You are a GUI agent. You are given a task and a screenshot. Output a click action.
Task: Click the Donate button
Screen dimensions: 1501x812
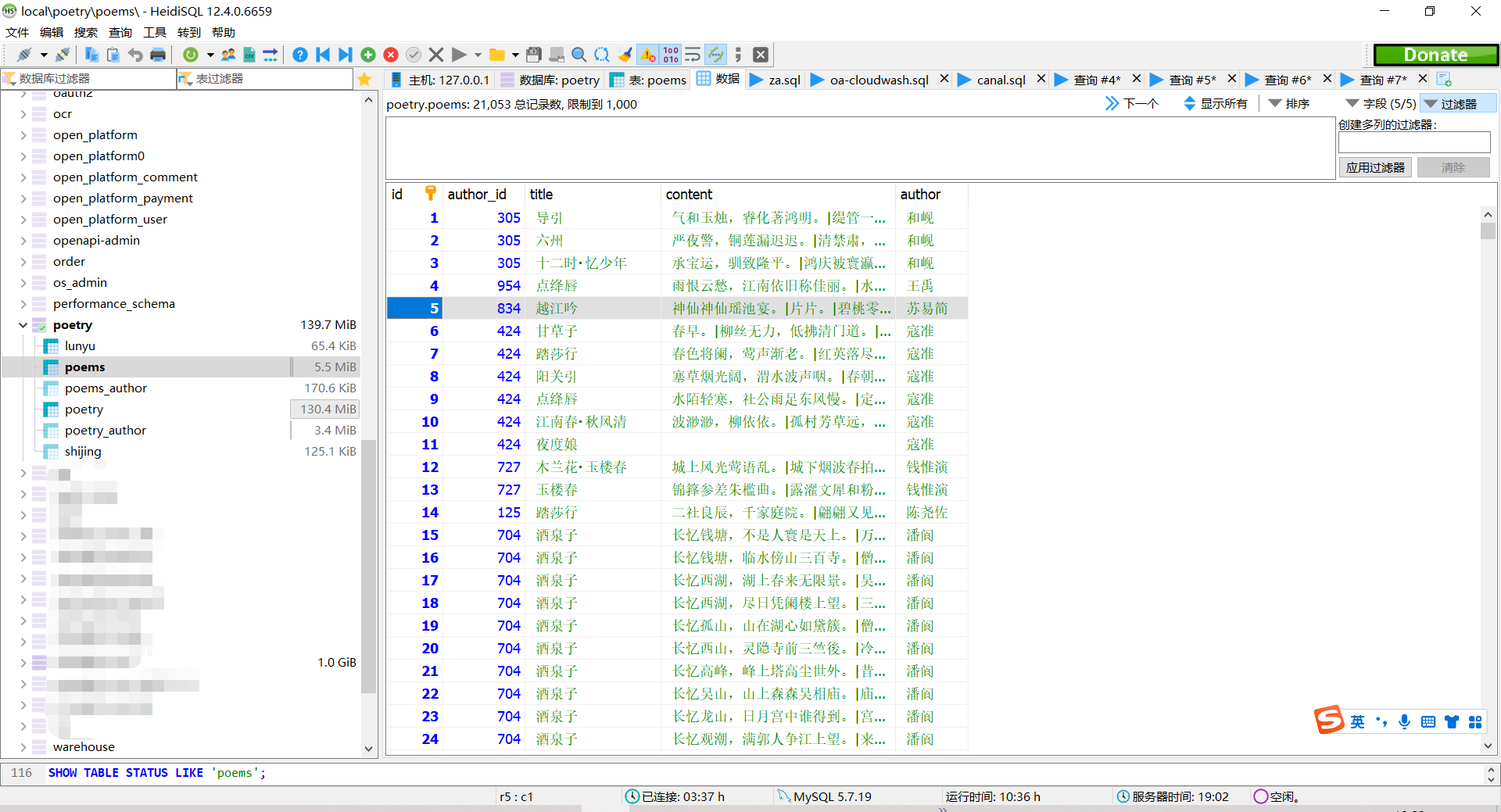pyautogui.click(x=1436, y=55)
